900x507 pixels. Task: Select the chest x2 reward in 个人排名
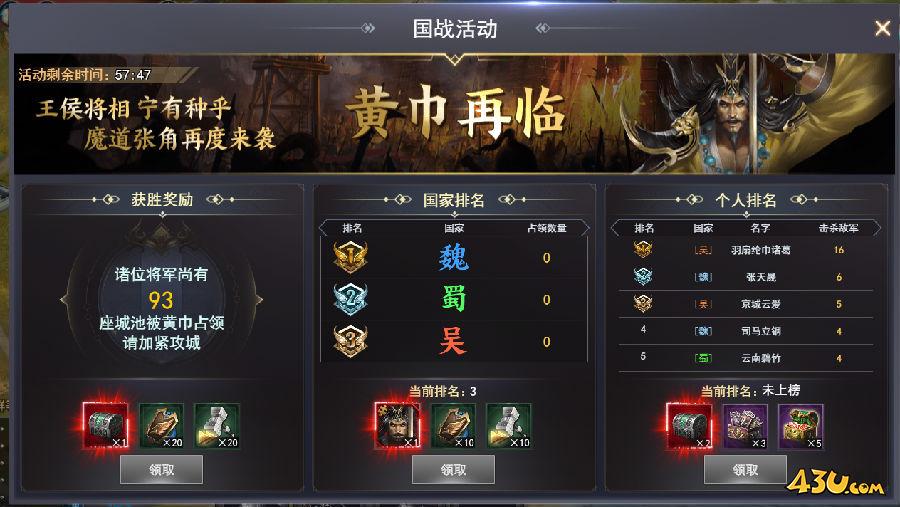pos(689,425)
